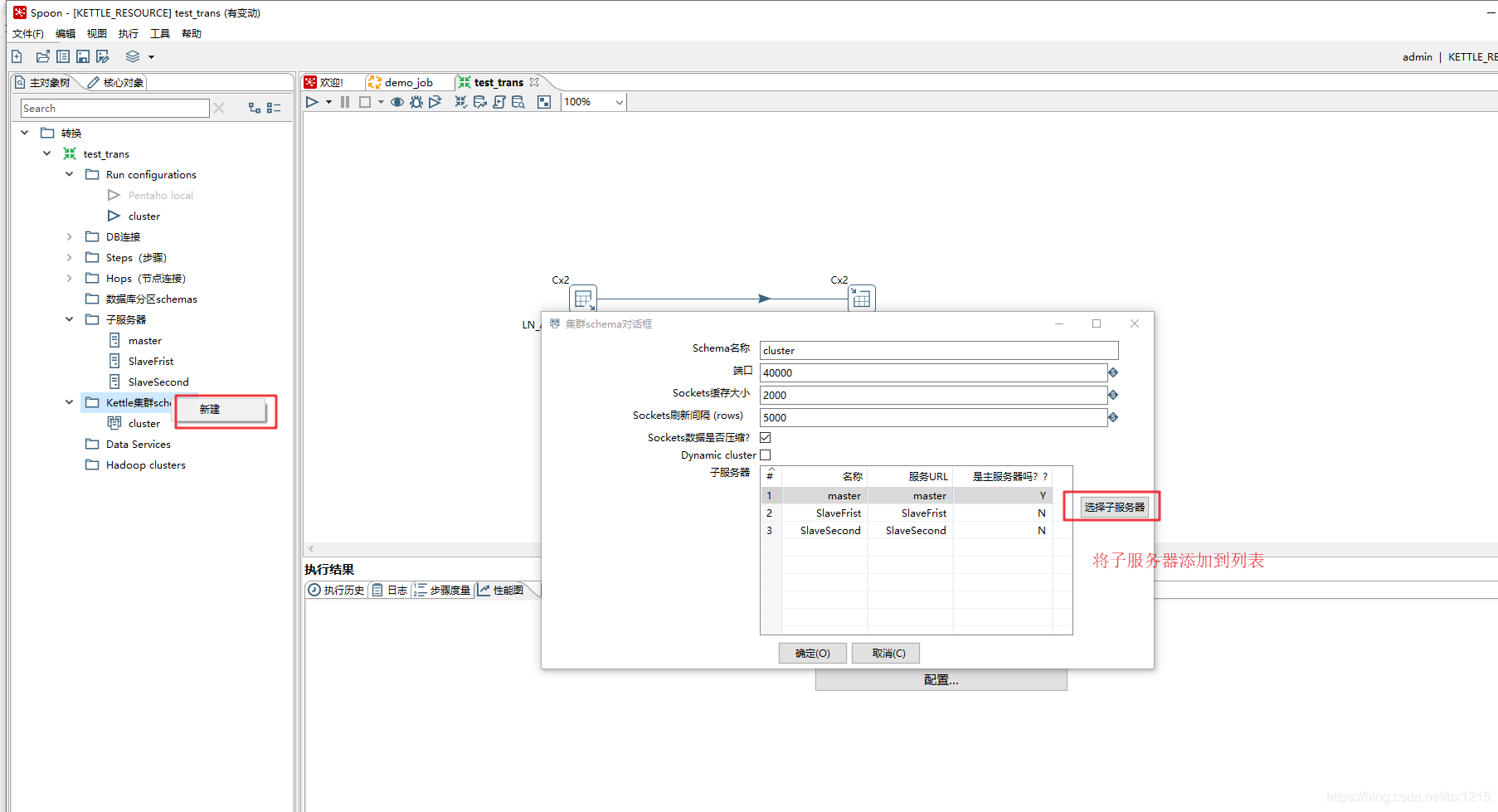Open the run options dropdown arrow
Viewport: 1498px width, 812px height.
click(x=328, y=102)
